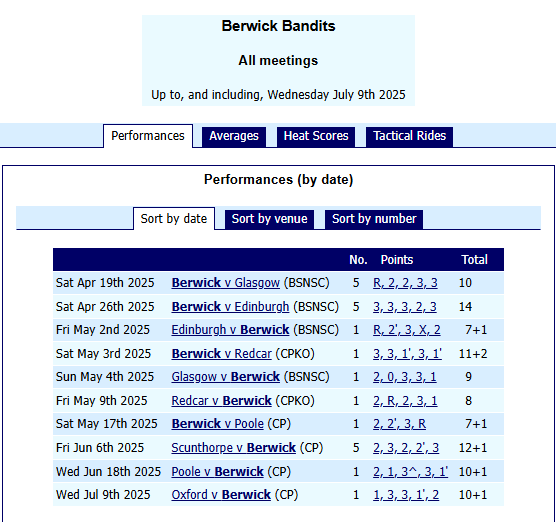The image size is (556, 522).
Task: Open the Berwick v Glasgow meeting link
Action: 226,283
